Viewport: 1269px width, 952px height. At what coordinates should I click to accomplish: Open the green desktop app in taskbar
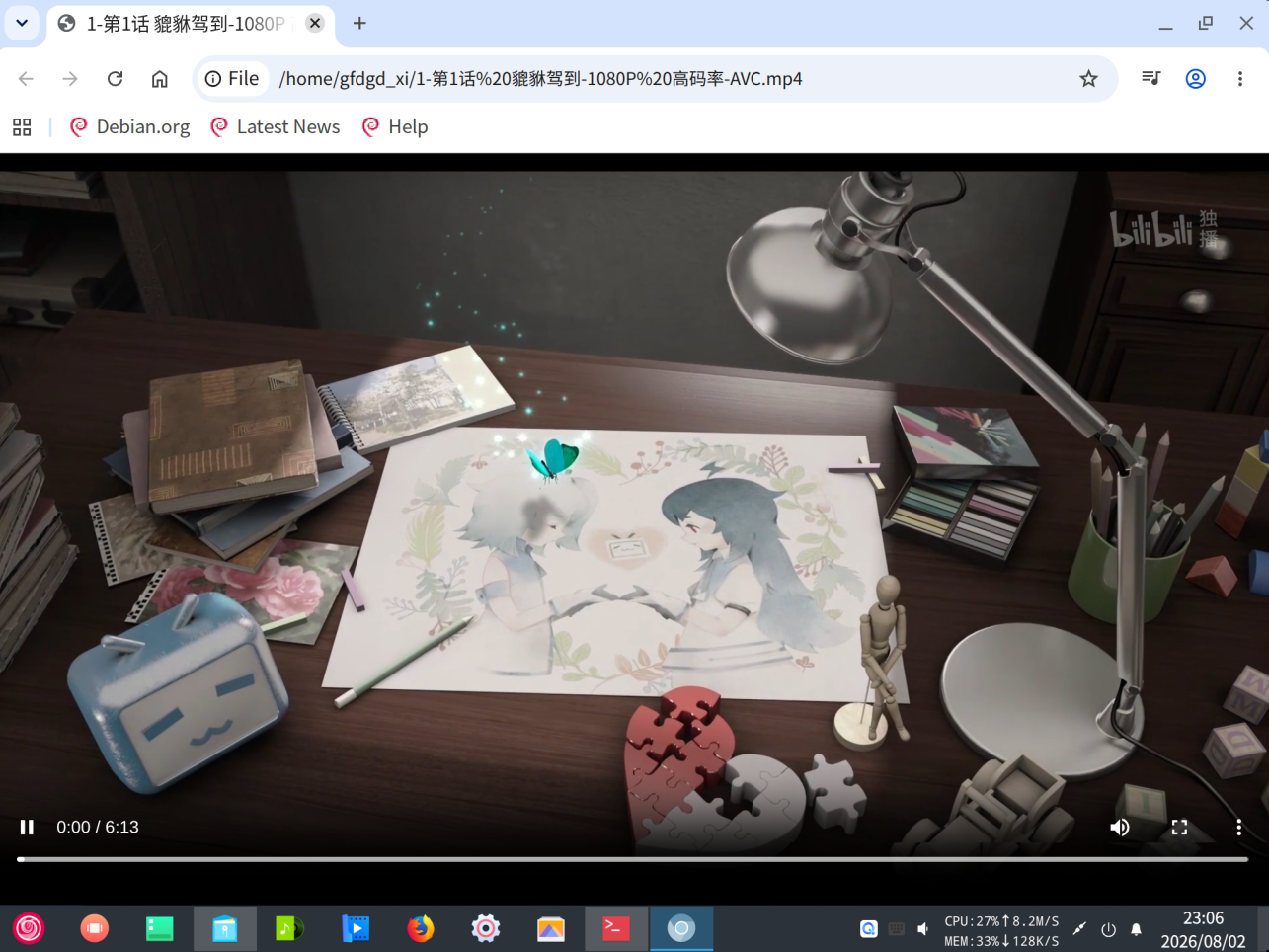point(159,928)
